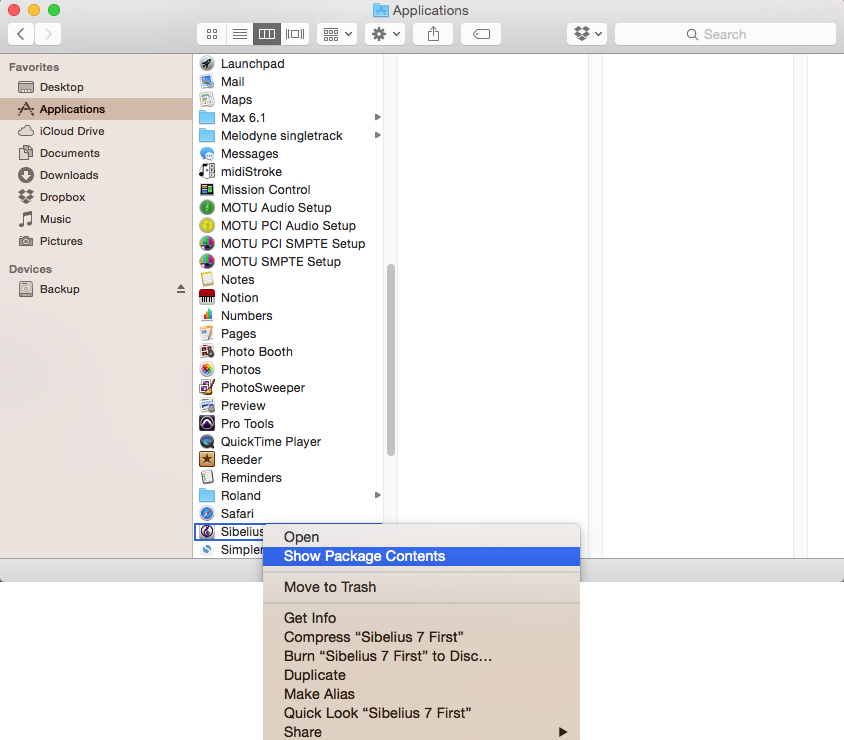Screen dimensions: 844x740
Task: Switch to list view mode
Action: [239, 34]
